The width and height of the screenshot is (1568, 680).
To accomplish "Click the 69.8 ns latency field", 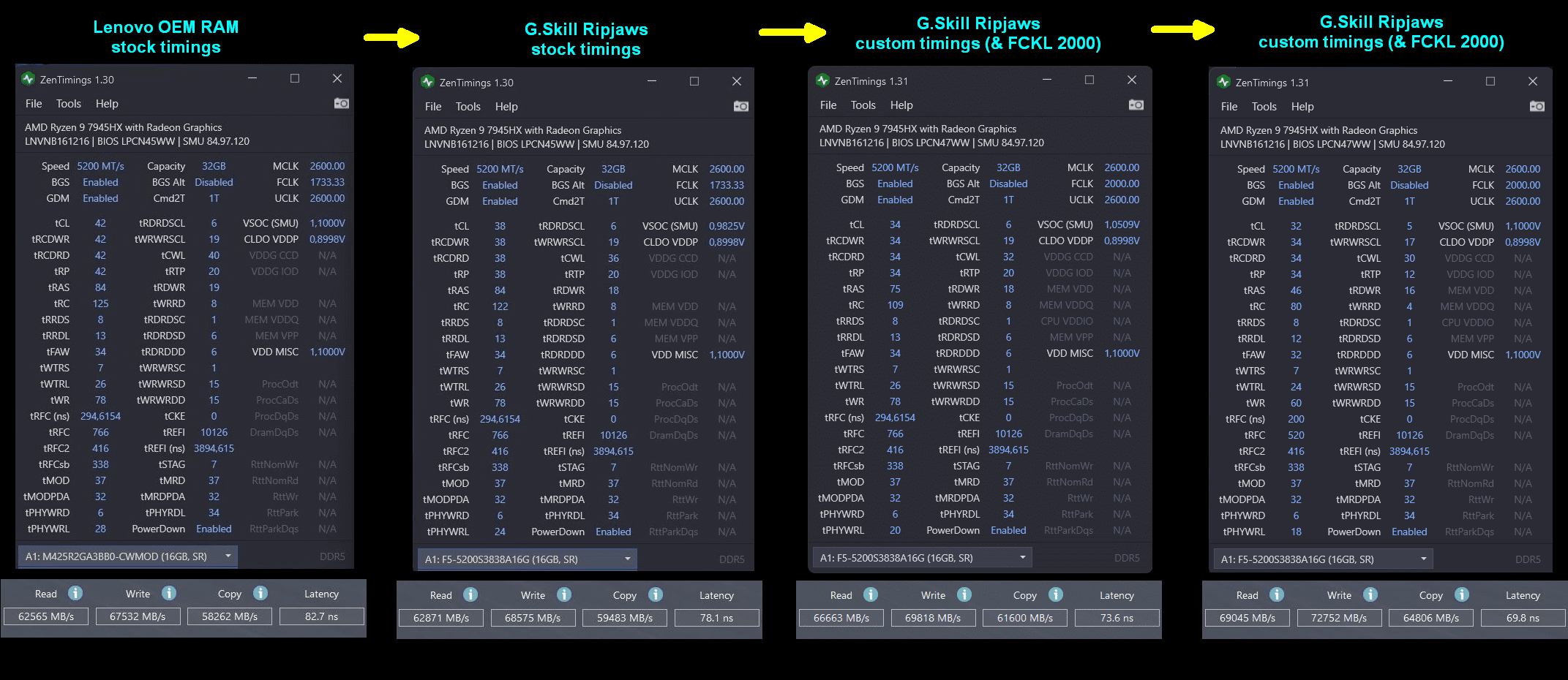I will click(1523, 618).
